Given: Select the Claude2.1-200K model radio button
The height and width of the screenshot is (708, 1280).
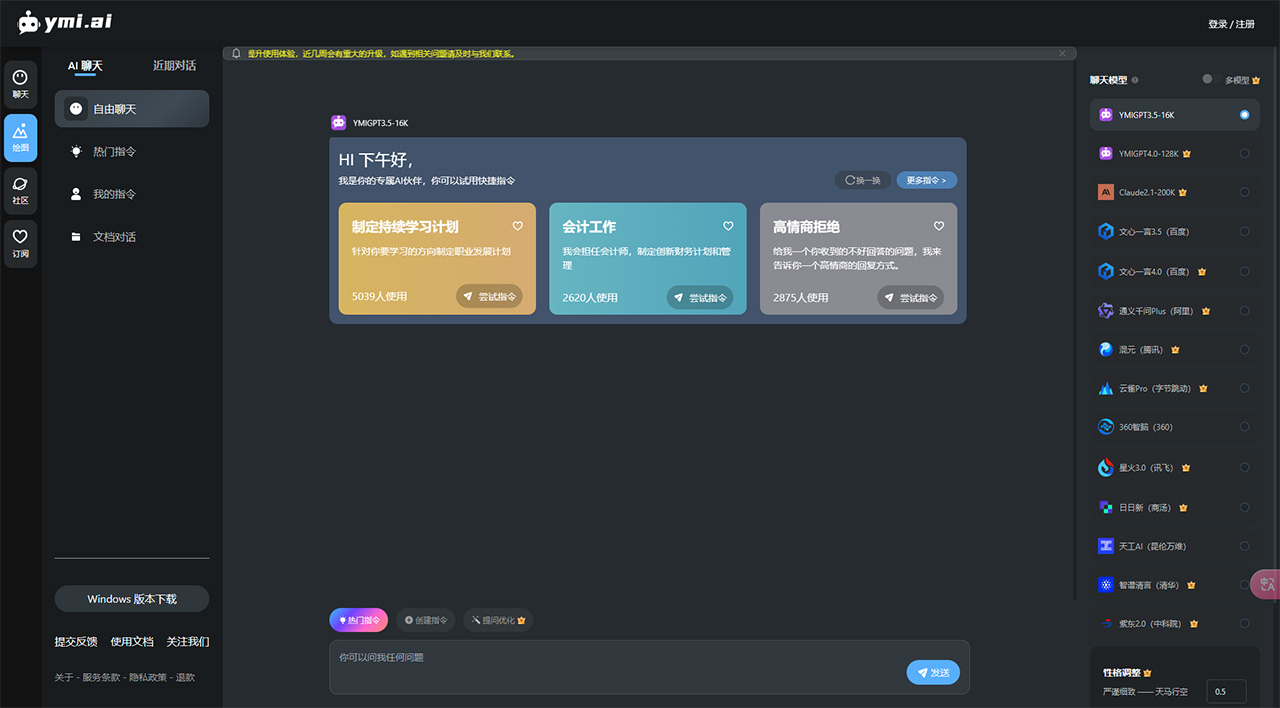Looking at the screenshot, I should click(x=1244, y=192).
